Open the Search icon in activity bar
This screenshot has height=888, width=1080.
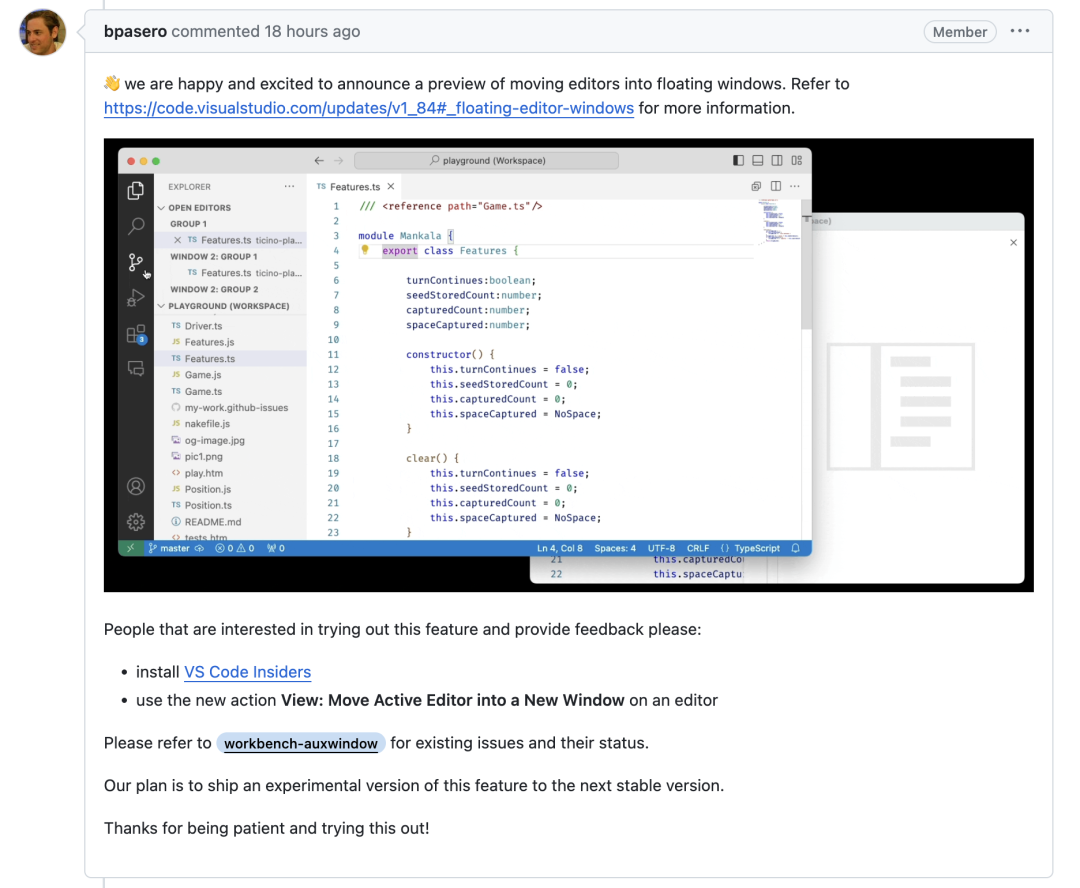click(x=136, y=226)
